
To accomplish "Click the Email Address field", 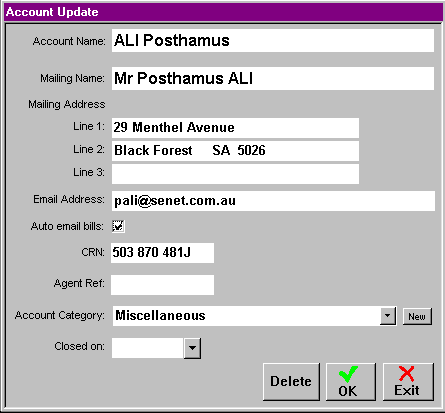I will click(273, 201).
